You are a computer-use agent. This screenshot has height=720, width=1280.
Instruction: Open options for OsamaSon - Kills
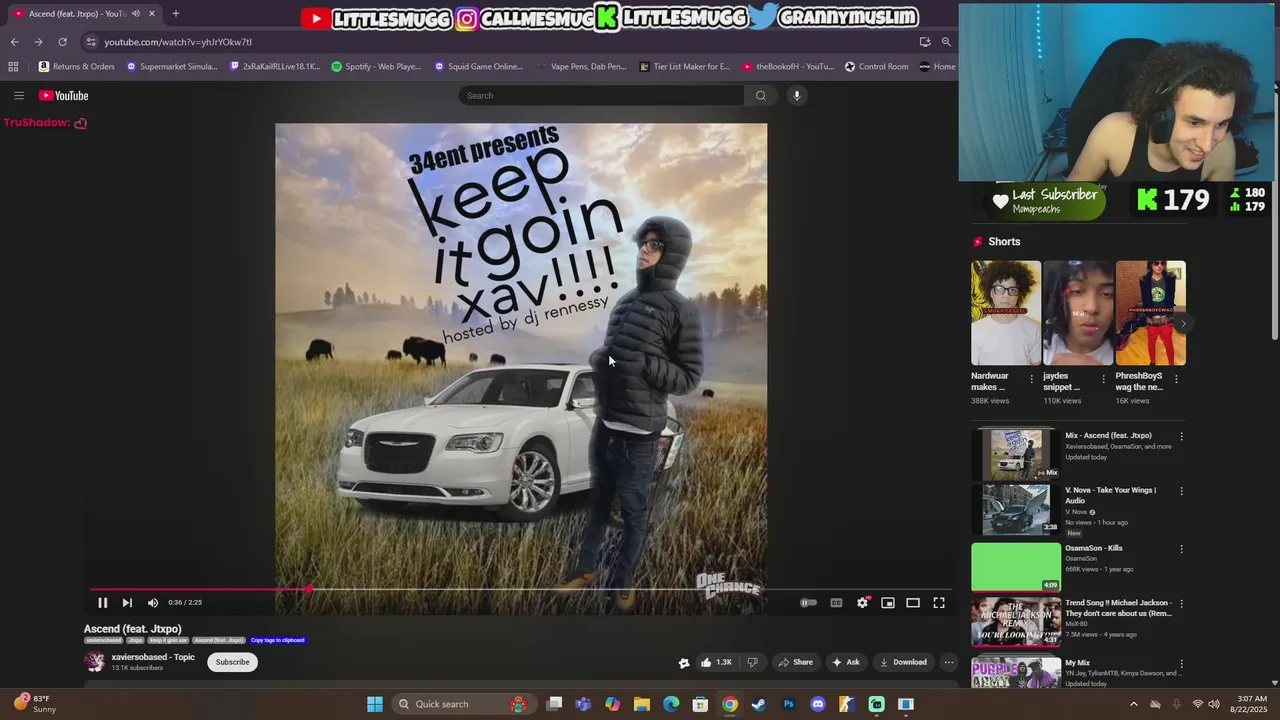[1181, 549]
